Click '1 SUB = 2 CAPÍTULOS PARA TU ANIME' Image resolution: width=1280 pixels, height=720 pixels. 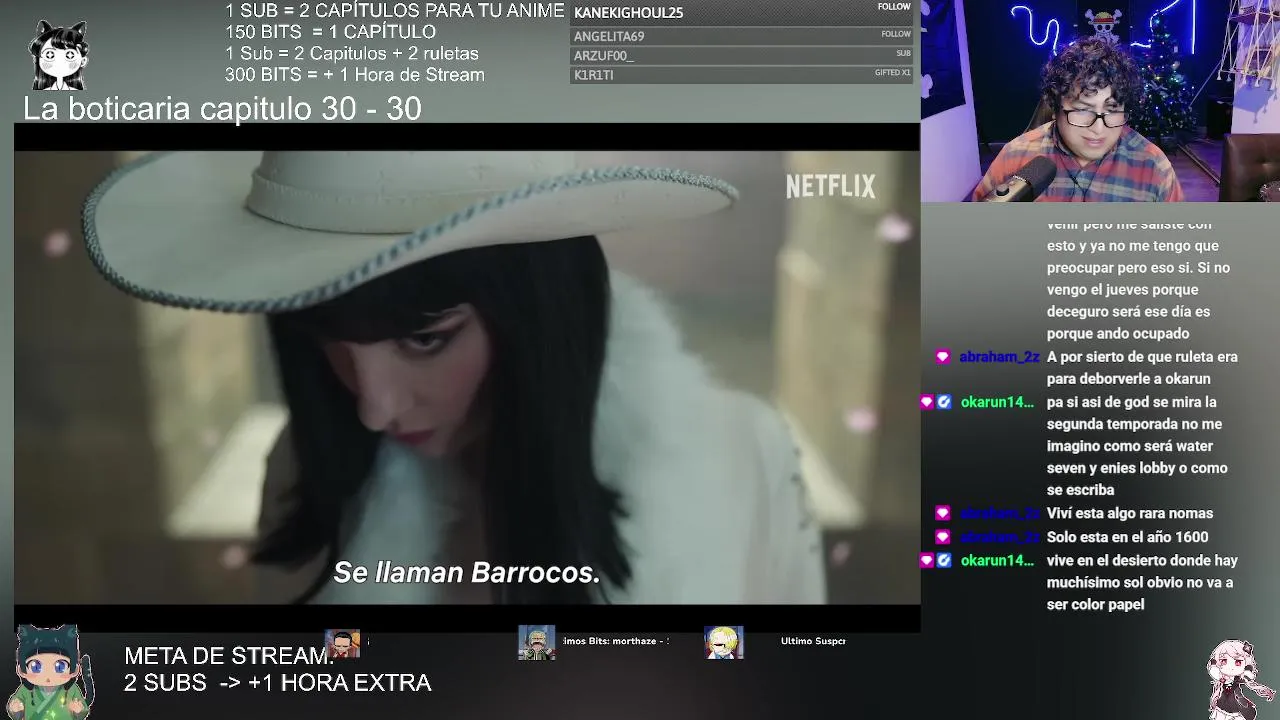tap(395, 11)
